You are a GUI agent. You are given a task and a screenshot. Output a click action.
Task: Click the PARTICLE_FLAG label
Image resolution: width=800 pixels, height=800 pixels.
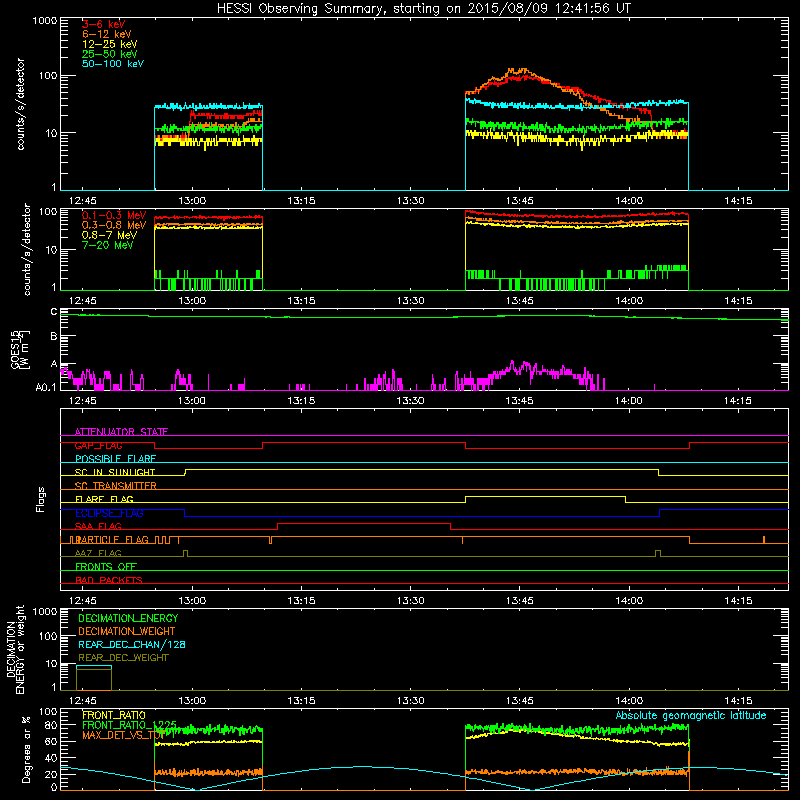pos(111,539)
